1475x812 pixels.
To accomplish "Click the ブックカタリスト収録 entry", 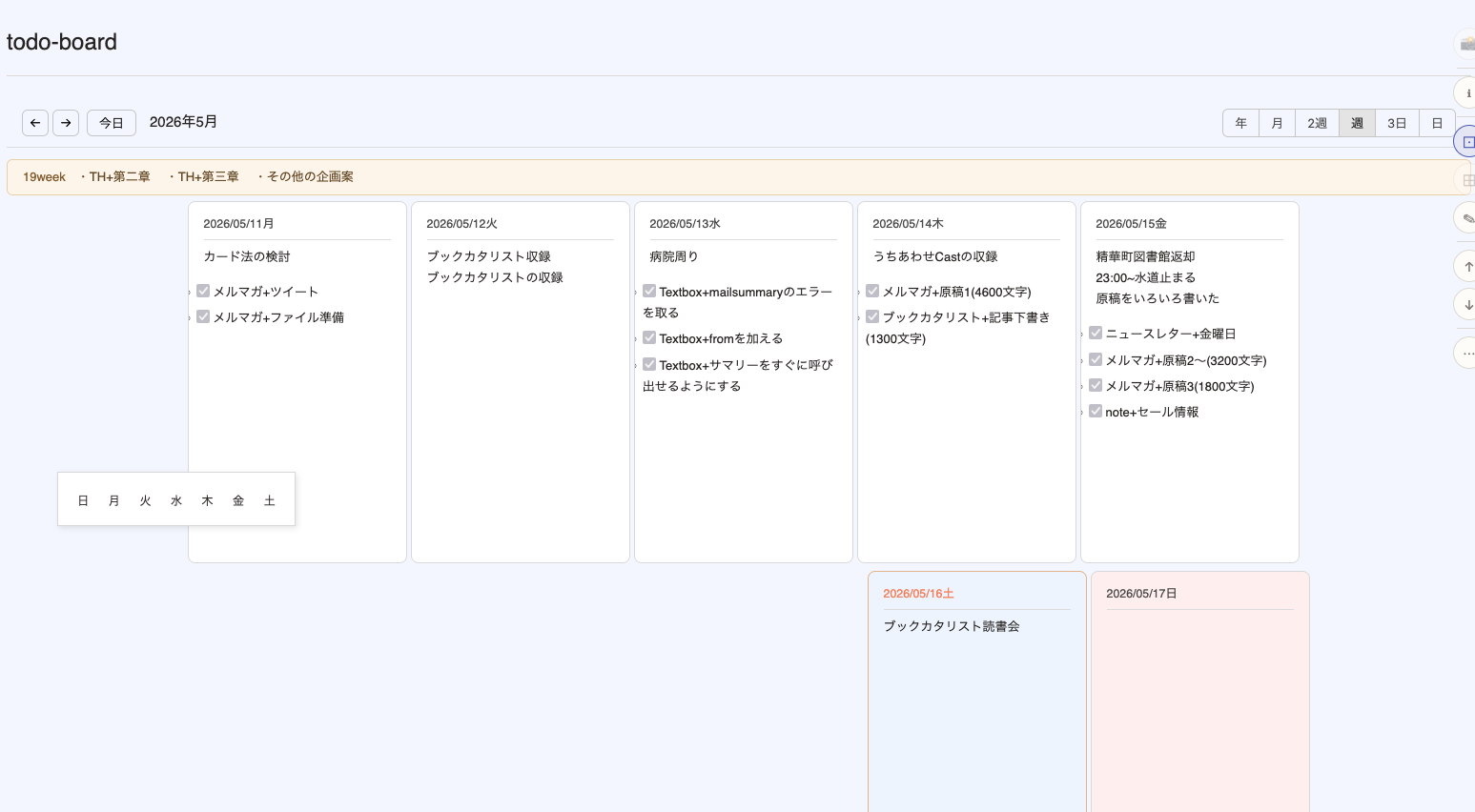I will coord(488,256).
